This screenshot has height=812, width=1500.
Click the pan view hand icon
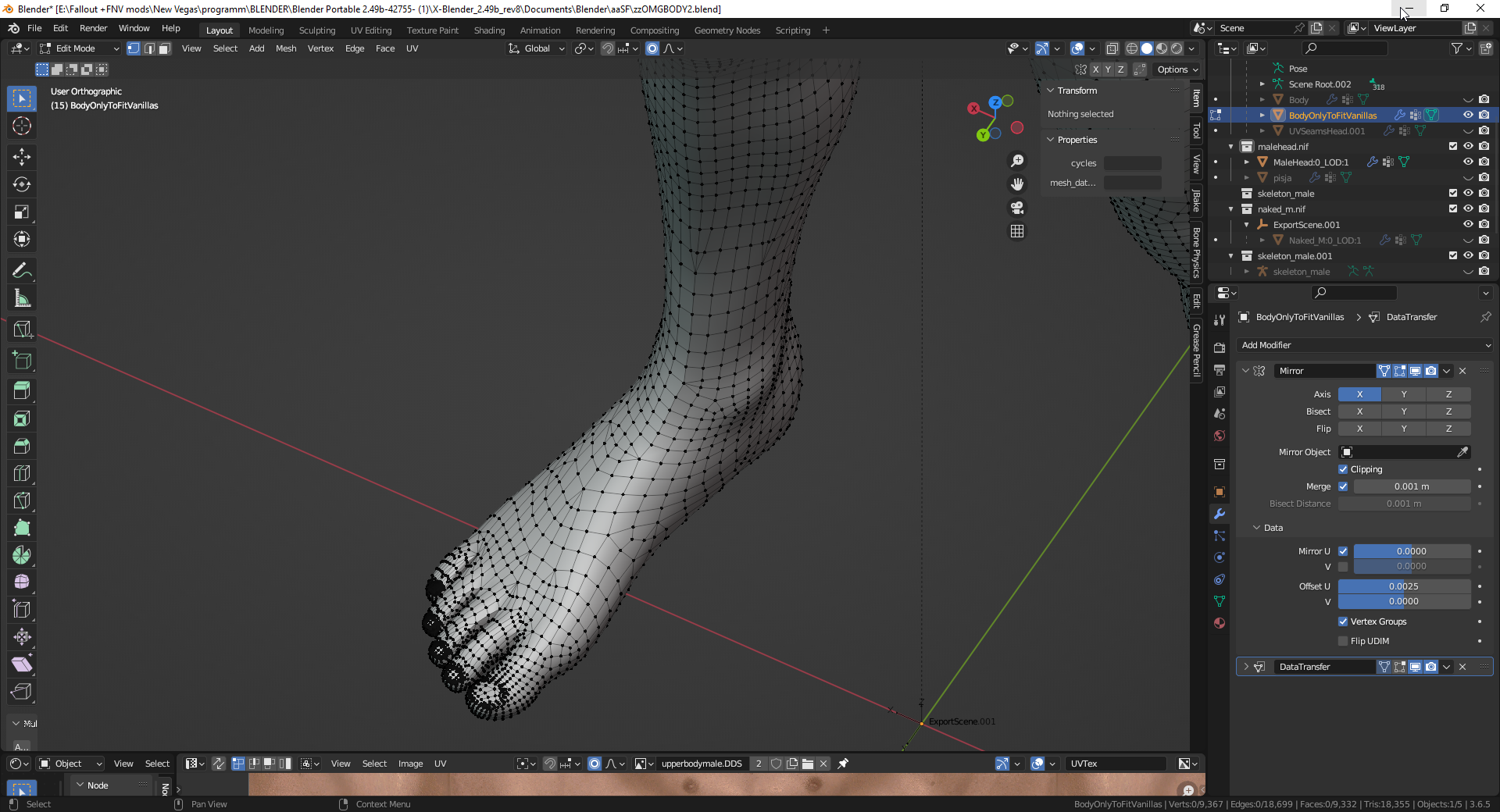(x=1017, y=184)
